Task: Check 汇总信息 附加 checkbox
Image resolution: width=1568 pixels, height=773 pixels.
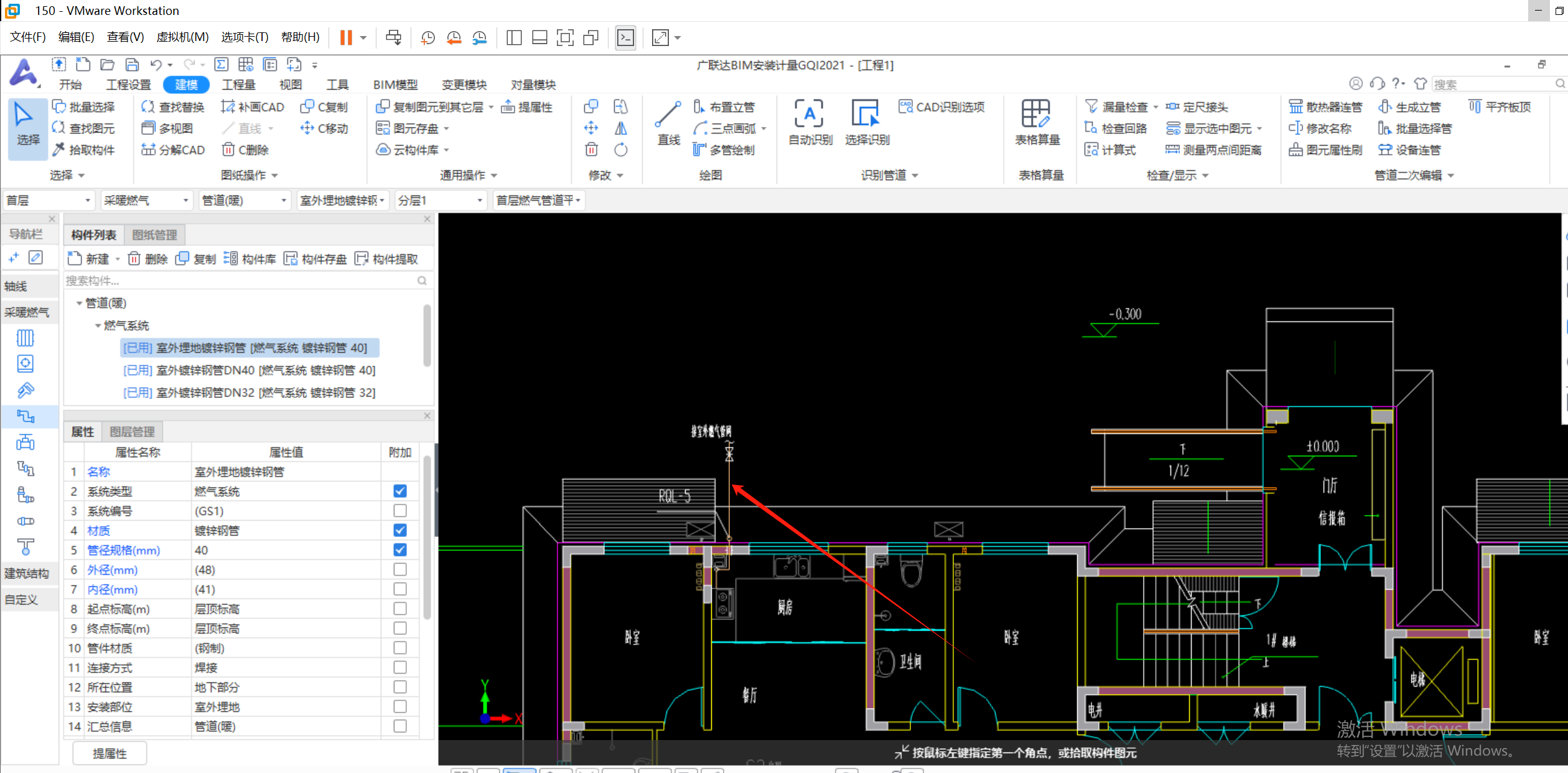Action: [x=400, y=726]
